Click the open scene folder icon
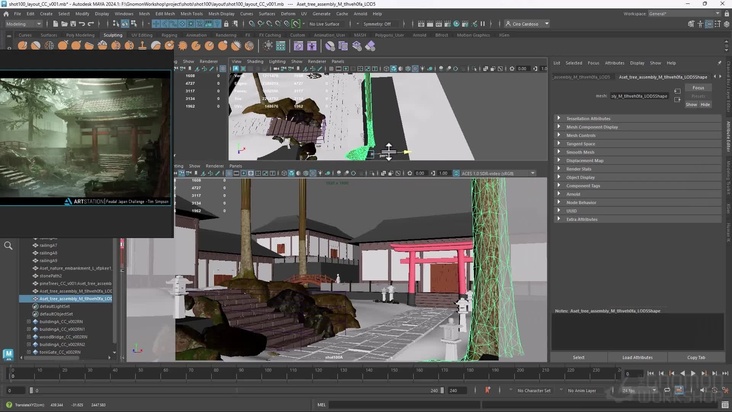The image size is (732, 412). [64, 24]
